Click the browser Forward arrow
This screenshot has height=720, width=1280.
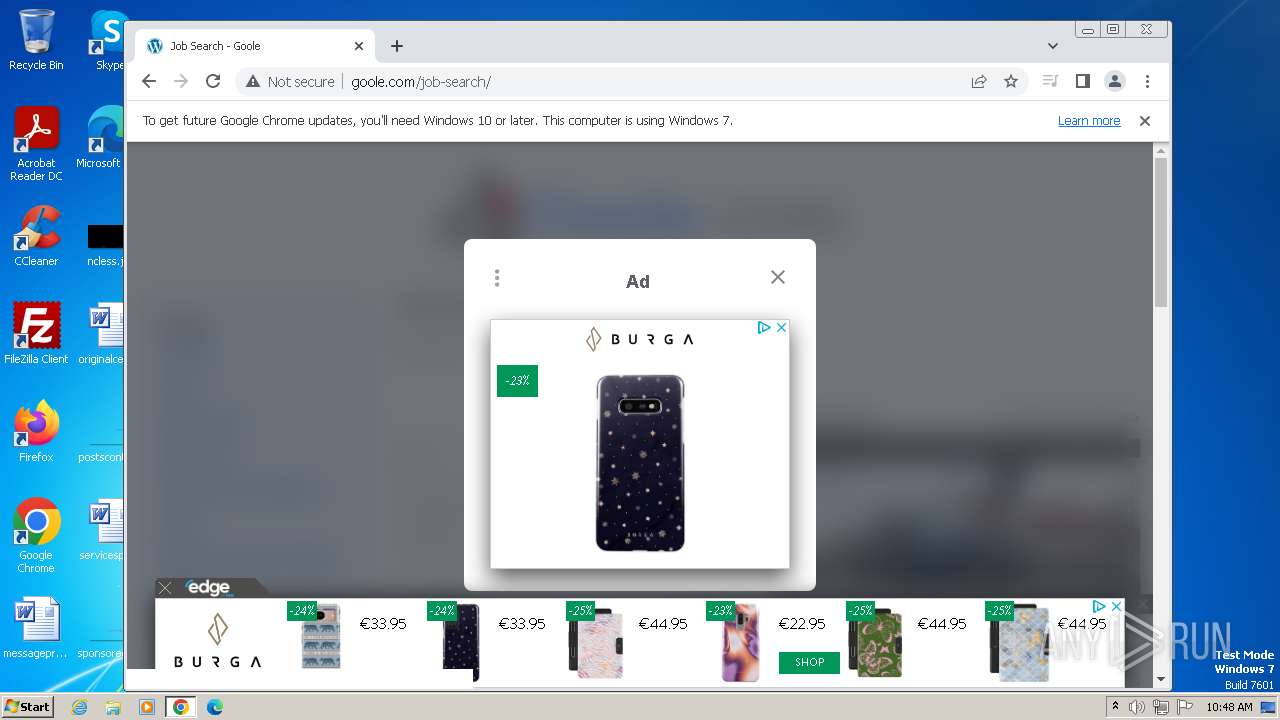pos(181,82)
